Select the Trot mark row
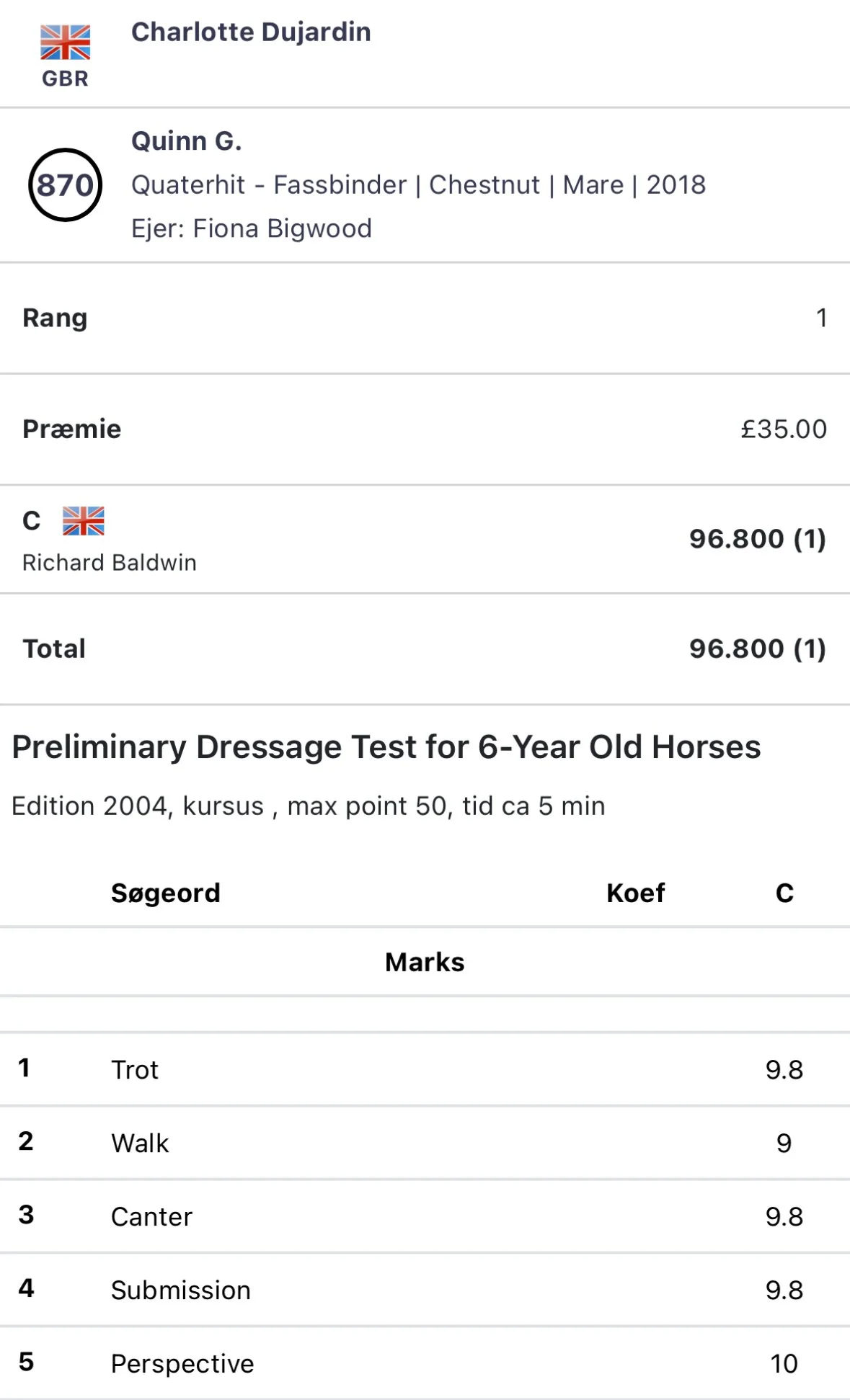This screenshot has height=1400, width=850. click(x=425, y=1070)
